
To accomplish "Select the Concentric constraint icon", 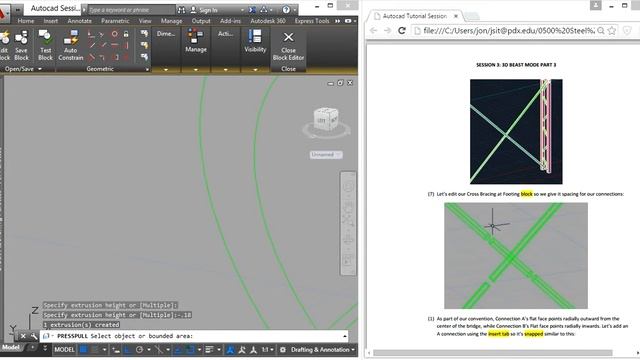I will (115, 34).
